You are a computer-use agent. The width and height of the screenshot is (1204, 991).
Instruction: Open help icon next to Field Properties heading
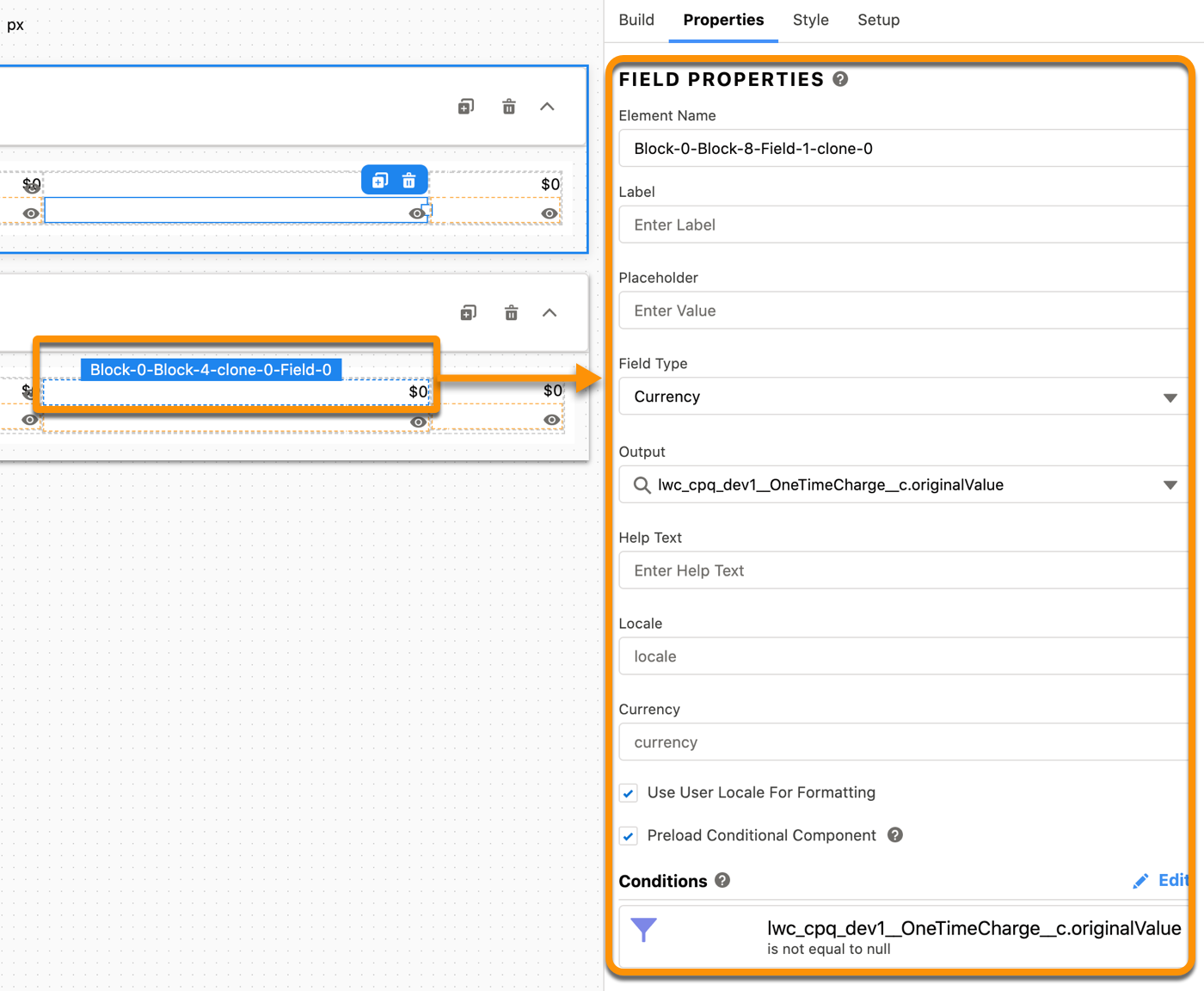point(841,79)
